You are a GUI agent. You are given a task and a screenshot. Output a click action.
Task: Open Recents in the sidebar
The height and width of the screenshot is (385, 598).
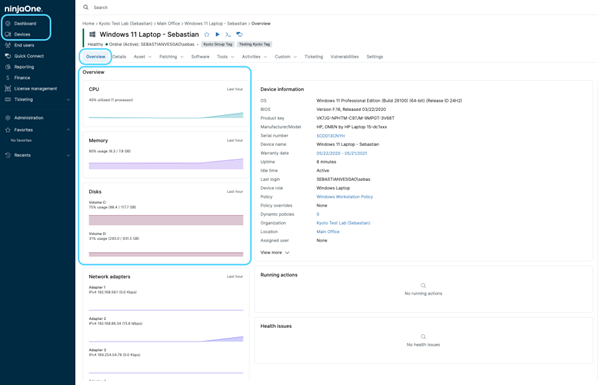[22, 155]
